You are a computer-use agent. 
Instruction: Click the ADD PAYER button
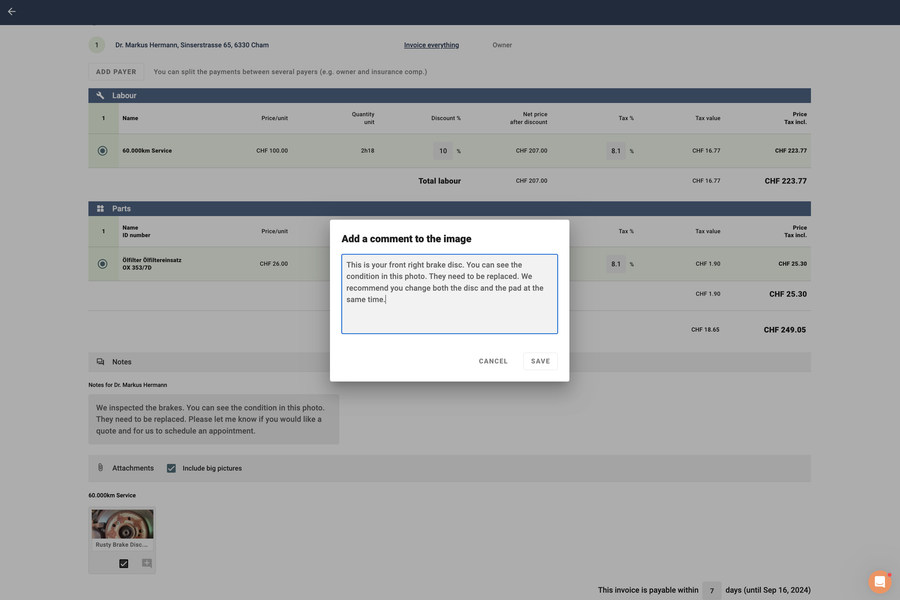pos(116,71)
